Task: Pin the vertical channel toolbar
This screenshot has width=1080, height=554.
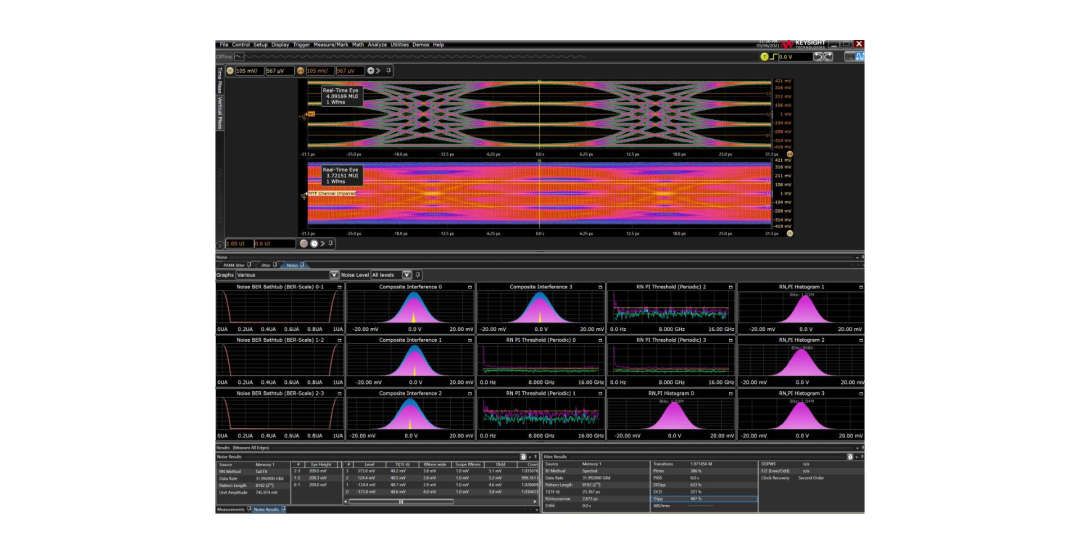Action: [388, 71]
